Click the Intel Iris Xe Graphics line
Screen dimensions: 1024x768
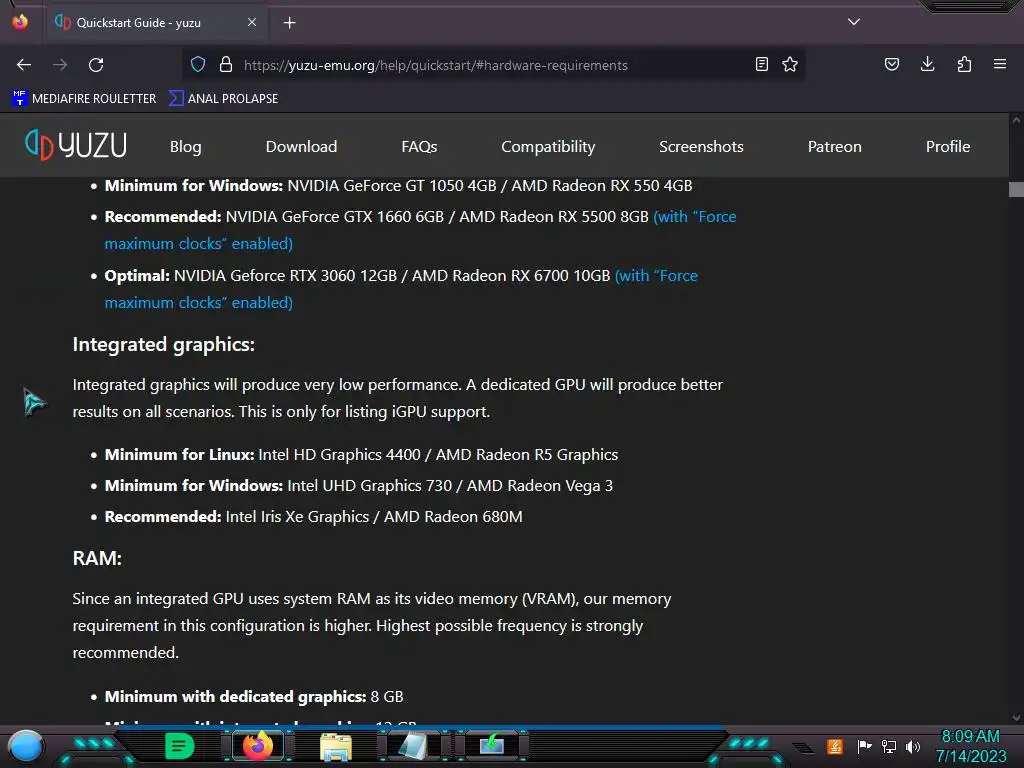(x=313, y=517)
